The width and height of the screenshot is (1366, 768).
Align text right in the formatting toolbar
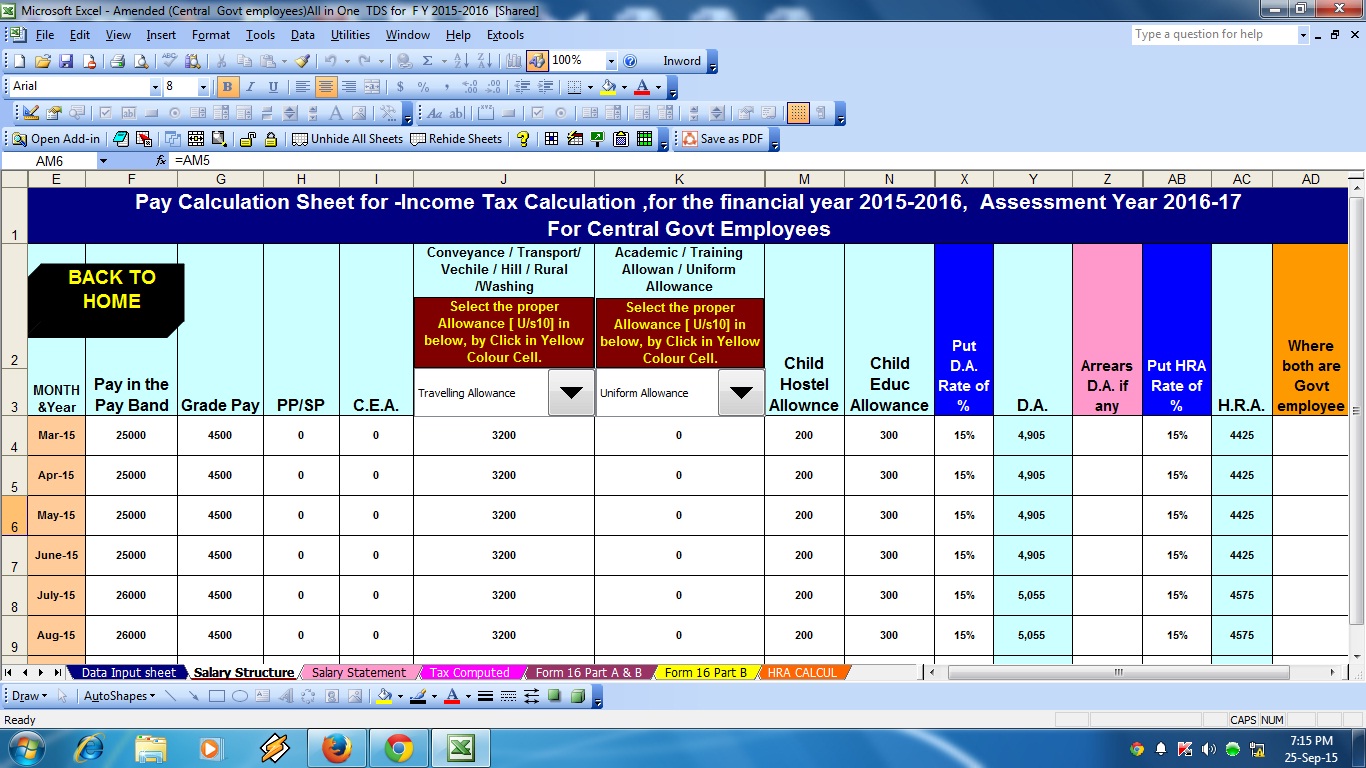349,87
